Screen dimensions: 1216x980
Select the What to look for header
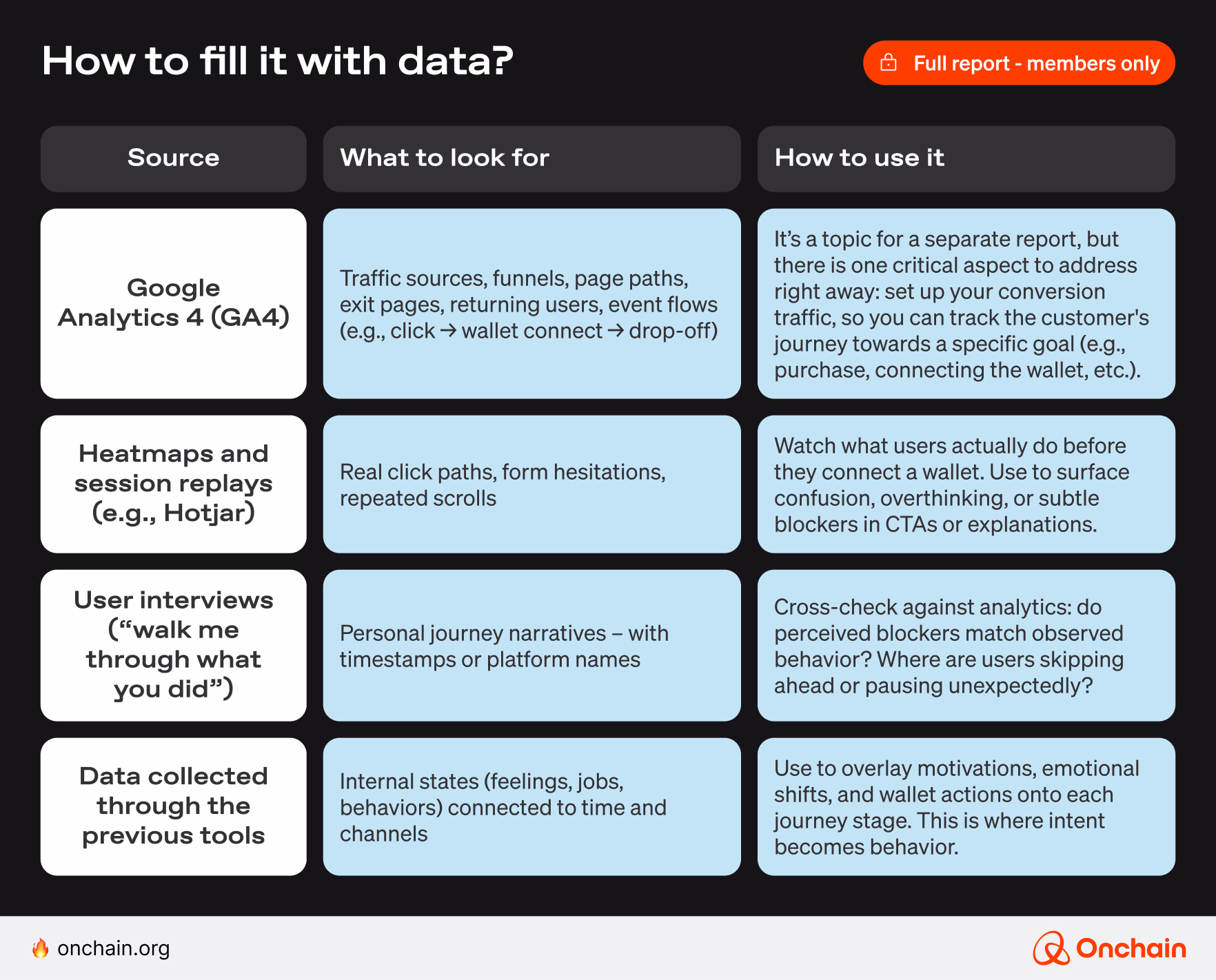[531, 158]
